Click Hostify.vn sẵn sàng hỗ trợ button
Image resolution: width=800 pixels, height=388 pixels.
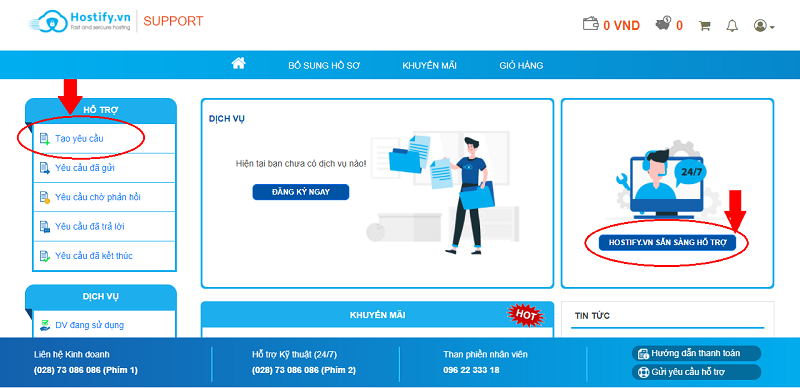(667, 242)
